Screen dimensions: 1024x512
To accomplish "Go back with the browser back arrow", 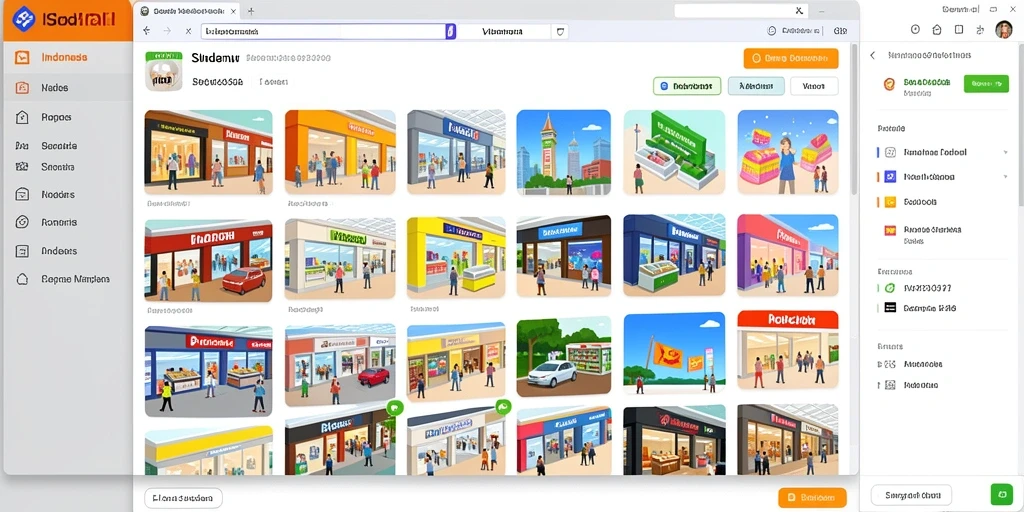I will tap(146, 31).
